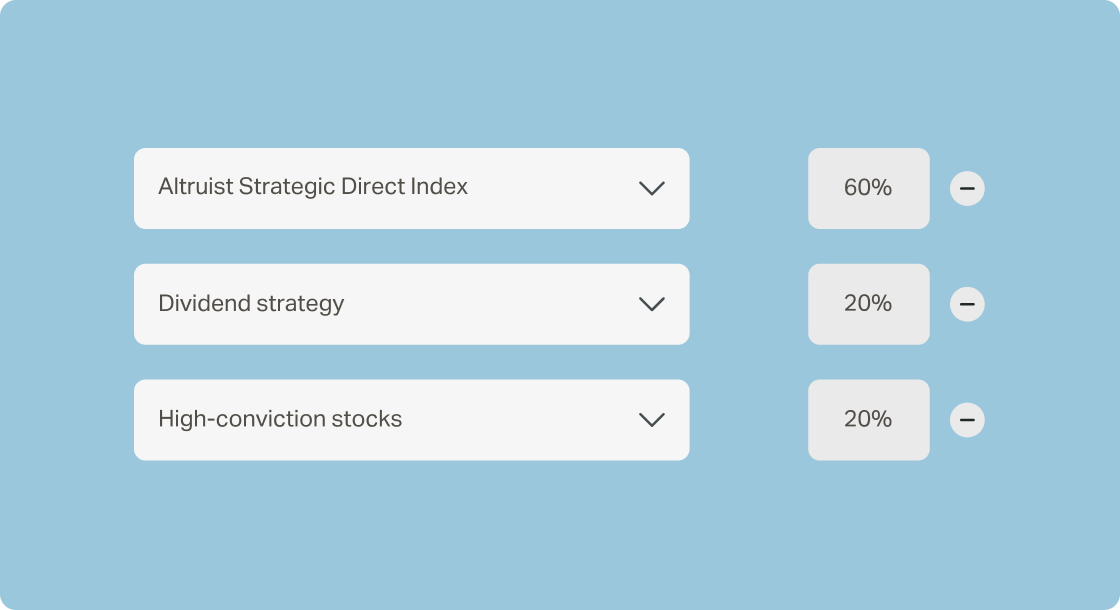Click the chevron beside High-conviction stocks
The width and height of the screenshot is (1120, 610).
click(x=651, y=420)
